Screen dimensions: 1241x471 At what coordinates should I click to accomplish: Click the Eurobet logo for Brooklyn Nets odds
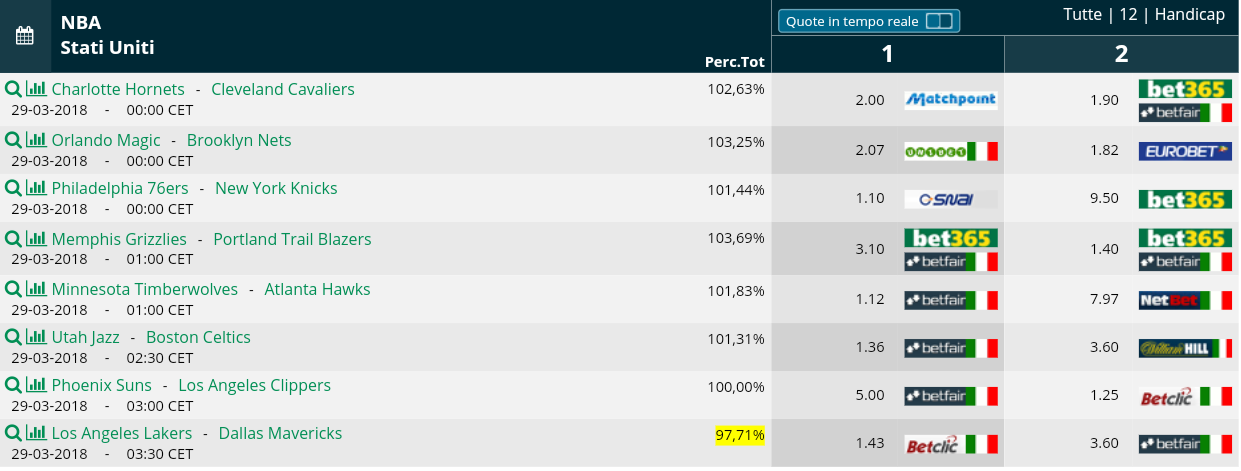(1185, 151)
